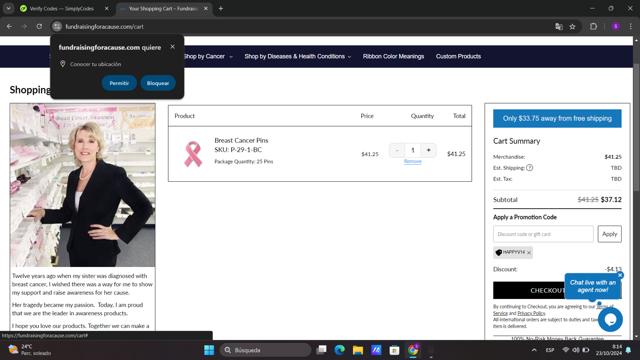
Task: Open site information icon in address bar
Action: click(57, 27)
